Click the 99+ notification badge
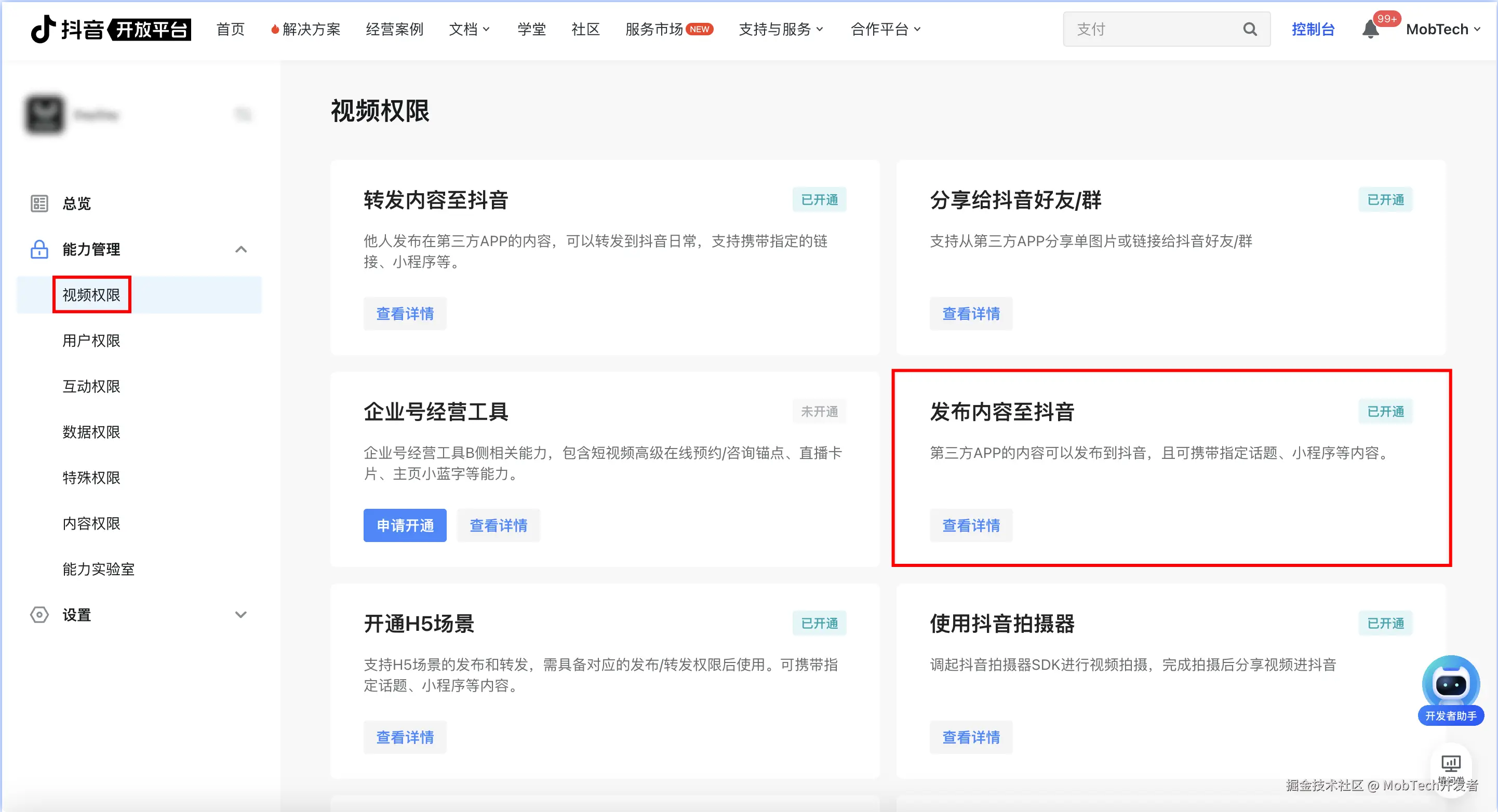Viewport: 1498px width, 812px height. pos(1386,19)
